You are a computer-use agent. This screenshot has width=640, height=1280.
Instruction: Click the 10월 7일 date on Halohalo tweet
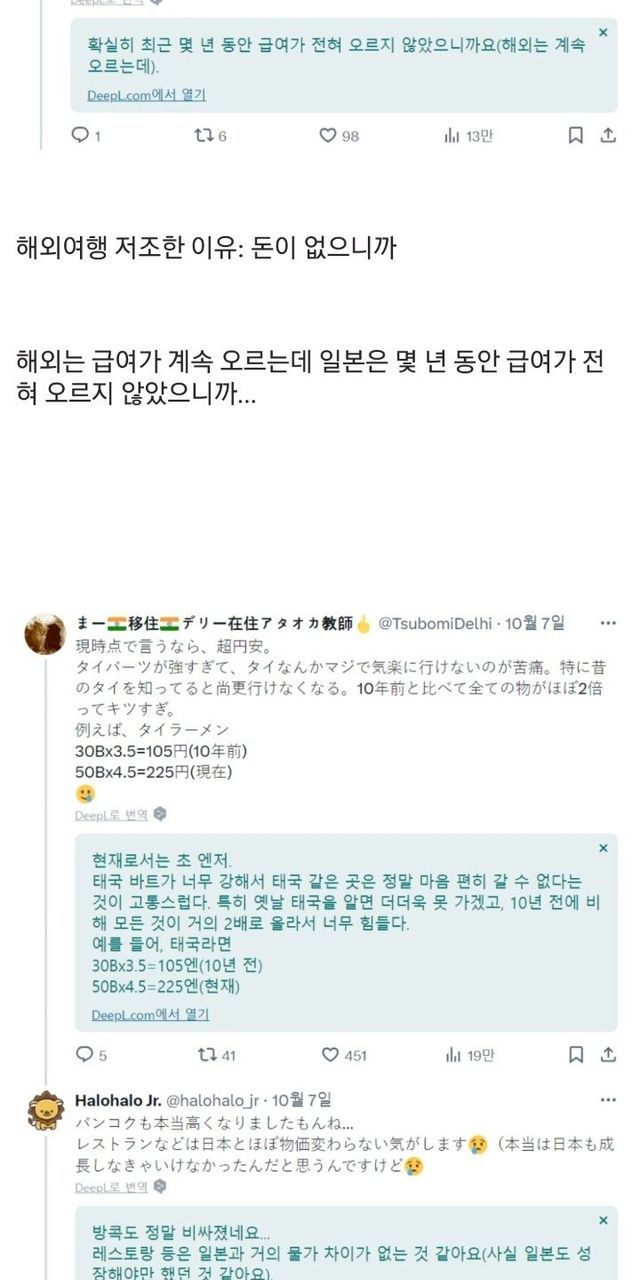(x=303, y=1100)
